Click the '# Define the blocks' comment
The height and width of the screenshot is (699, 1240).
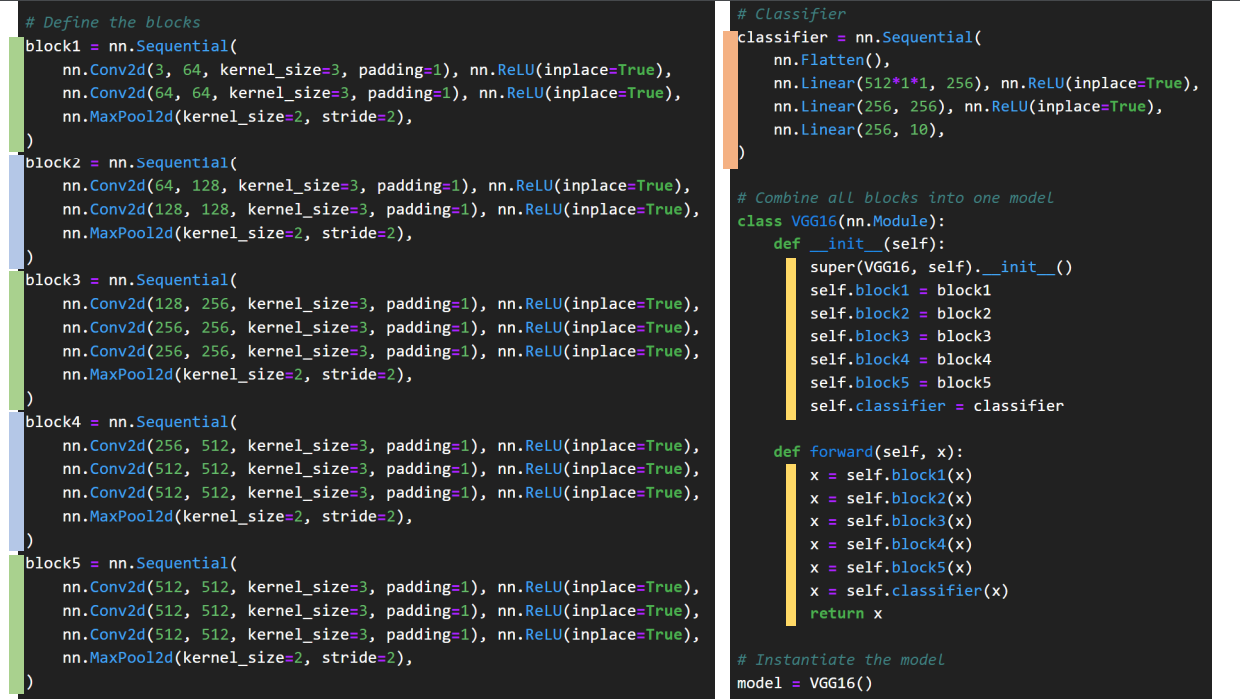click(x=112, y=22)
